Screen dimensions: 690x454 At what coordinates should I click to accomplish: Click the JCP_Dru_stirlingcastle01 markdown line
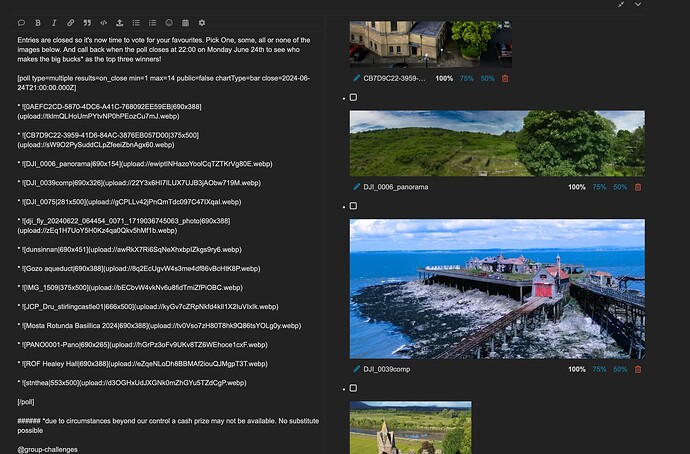point(148,307)
